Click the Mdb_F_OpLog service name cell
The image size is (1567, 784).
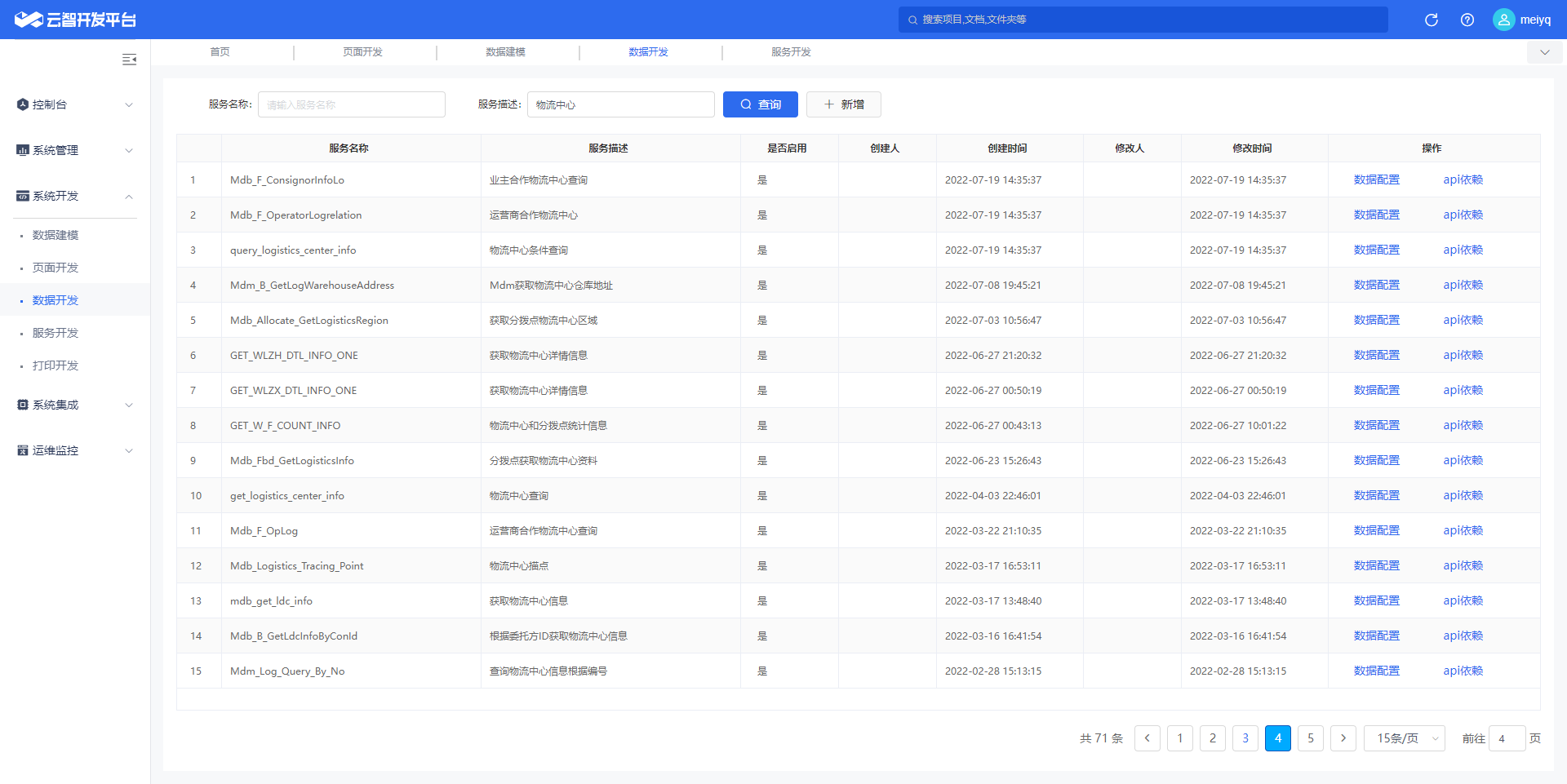pyautogui.click(x=351, y=530)
